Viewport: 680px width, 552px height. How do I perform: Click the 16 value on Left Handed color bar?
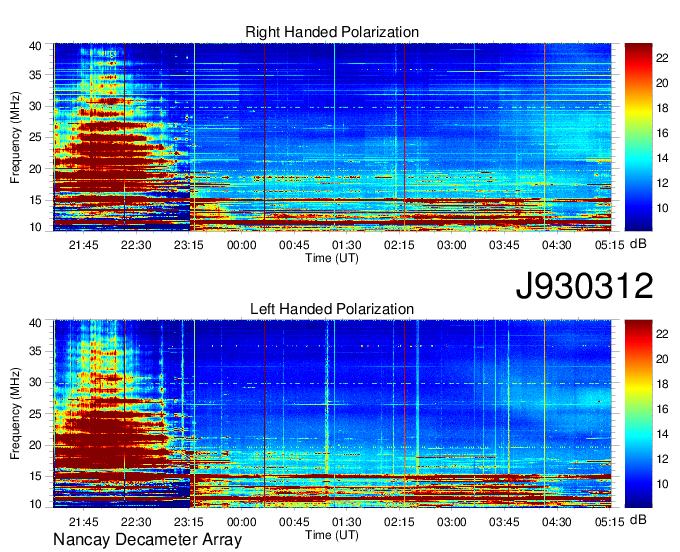click(662, 409)
